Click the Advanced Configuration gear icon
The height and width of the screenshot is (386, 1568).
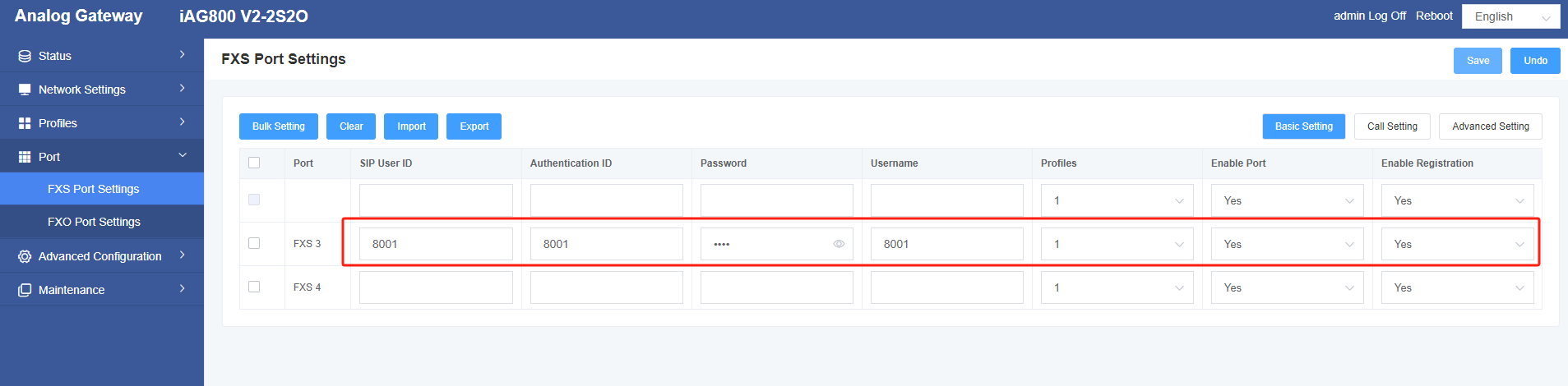(25, 256)
